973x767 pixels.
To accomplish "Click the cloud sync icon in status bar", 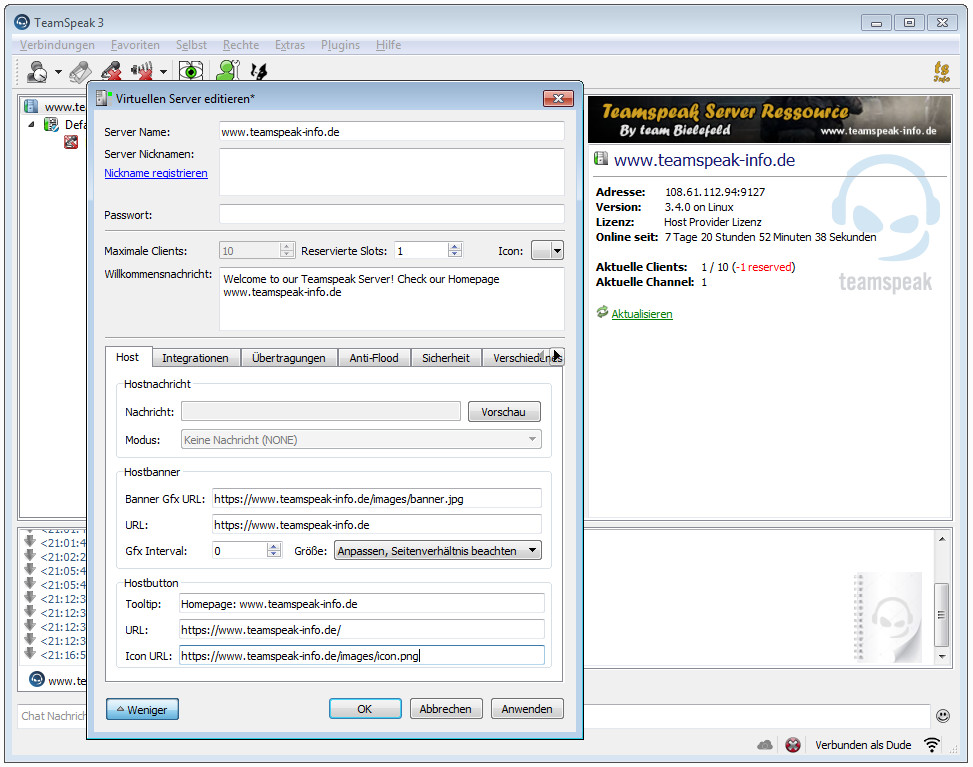I will pyautogui.click(x=764, y=745).
